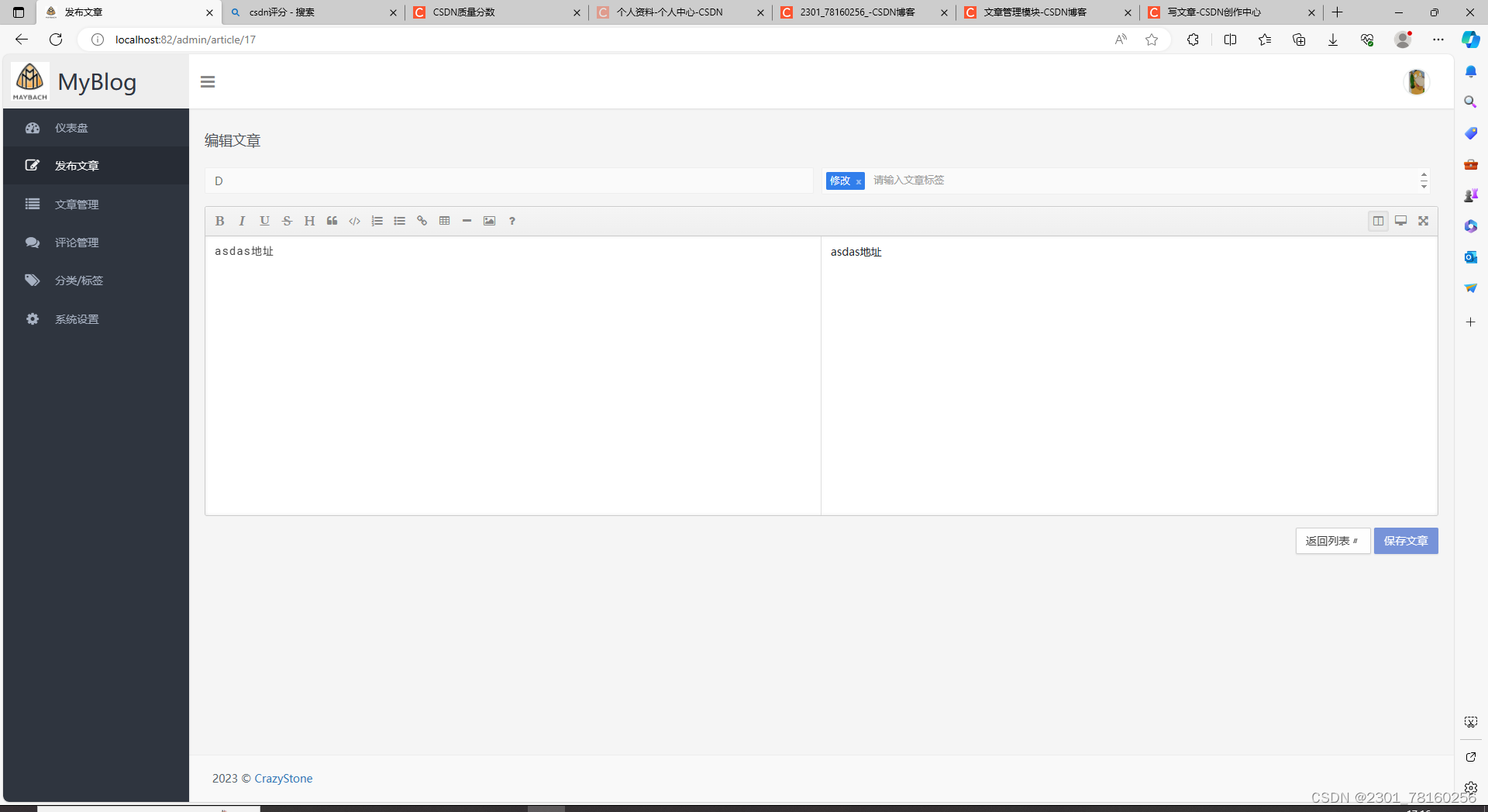The image size is (1488, 812).
Task: Insert a hyperlink with link icon
Action: click(422, 221)
